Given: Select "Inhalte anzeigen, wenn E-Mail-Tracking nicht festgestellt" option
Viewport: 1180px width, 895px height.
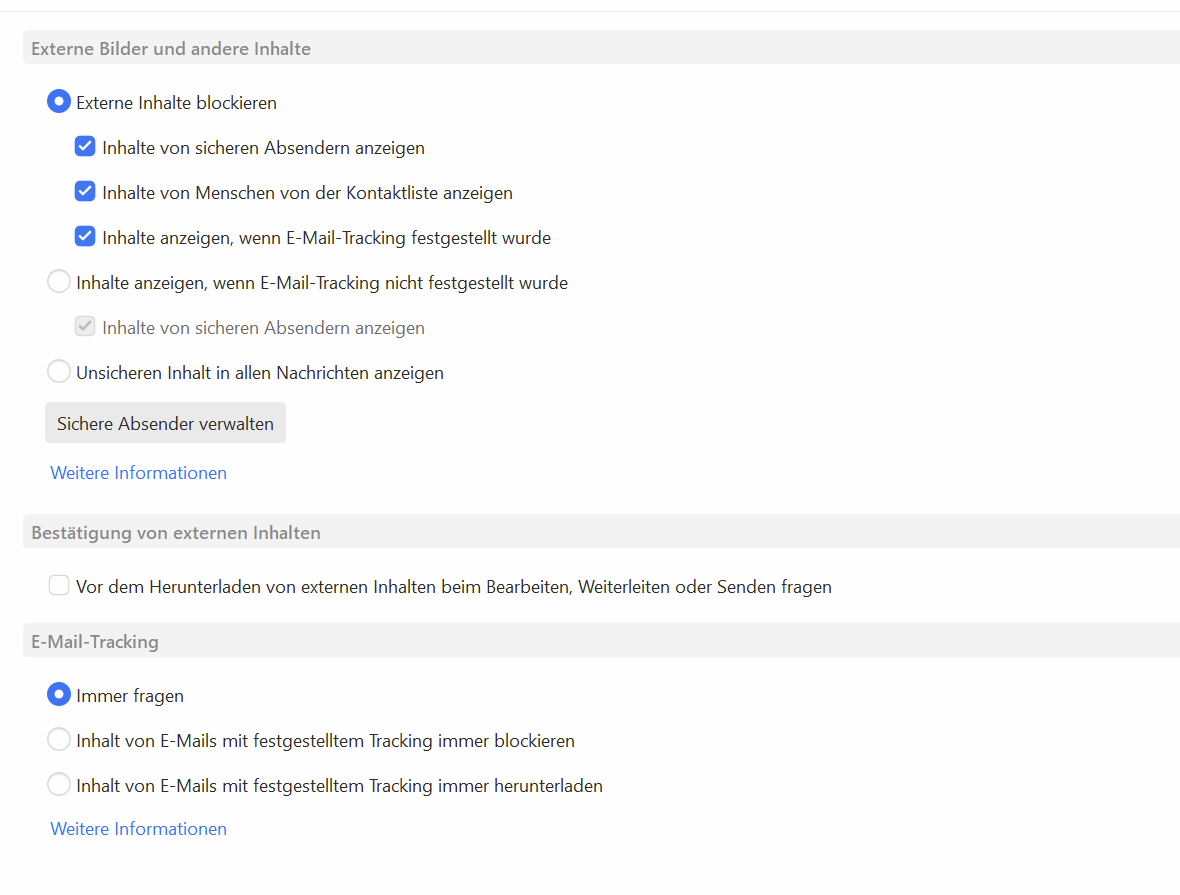Looking at the screenshot, I should (59, 282).
